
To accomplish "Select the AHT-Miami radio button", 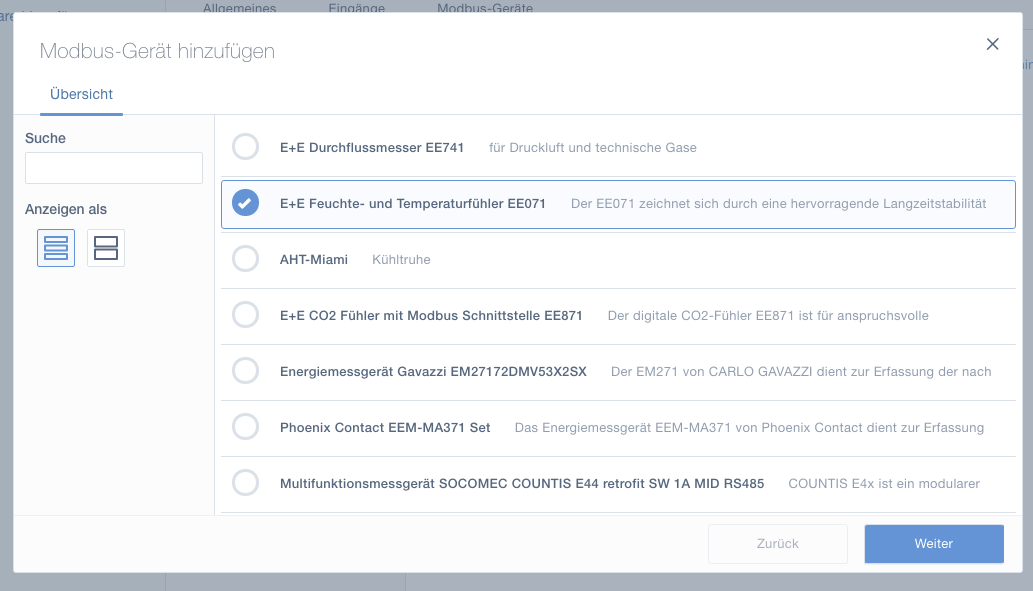I will 245,259.
